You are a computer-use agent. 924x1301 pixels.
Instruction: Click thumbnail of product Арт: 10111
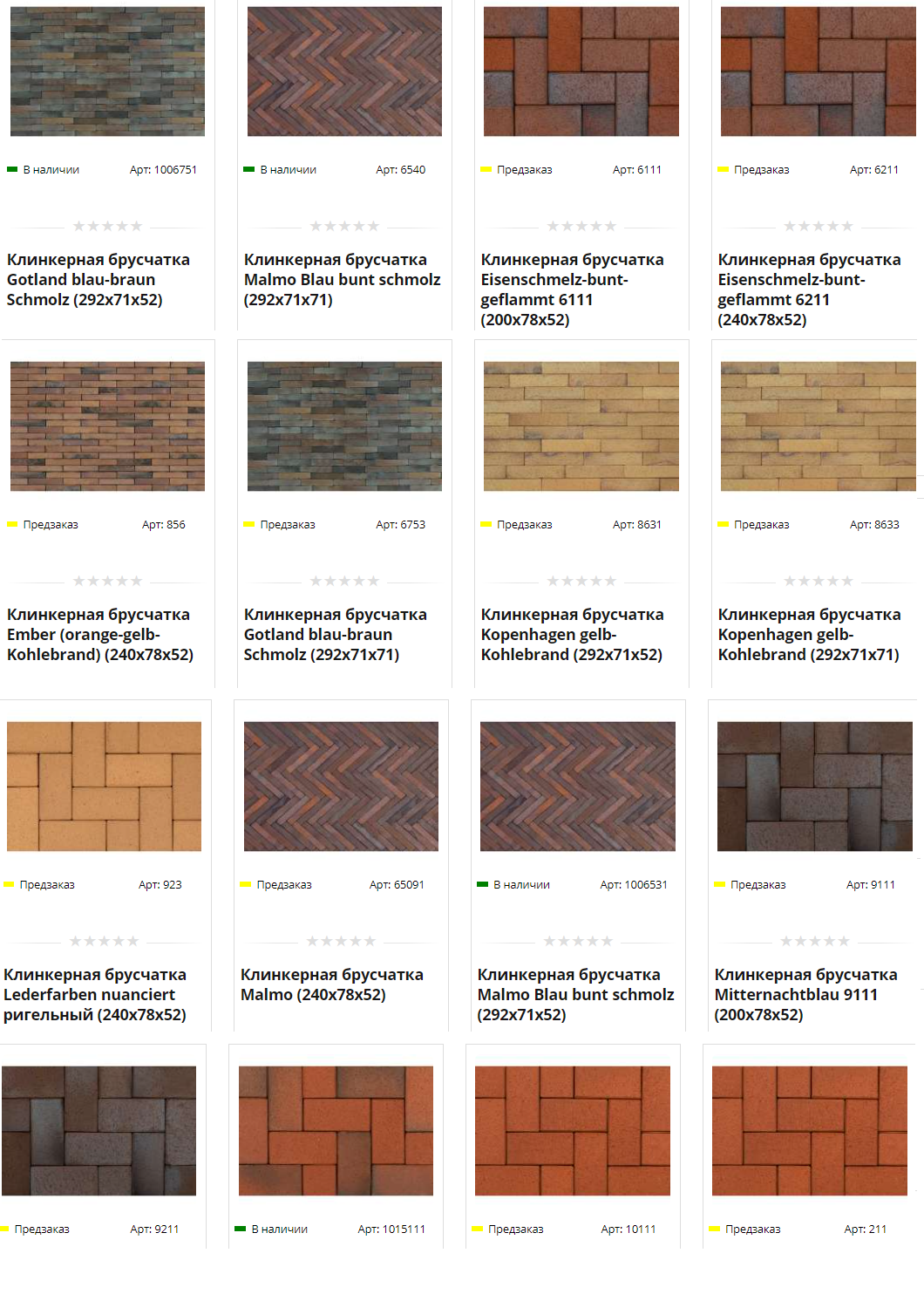pos(573,1131)
